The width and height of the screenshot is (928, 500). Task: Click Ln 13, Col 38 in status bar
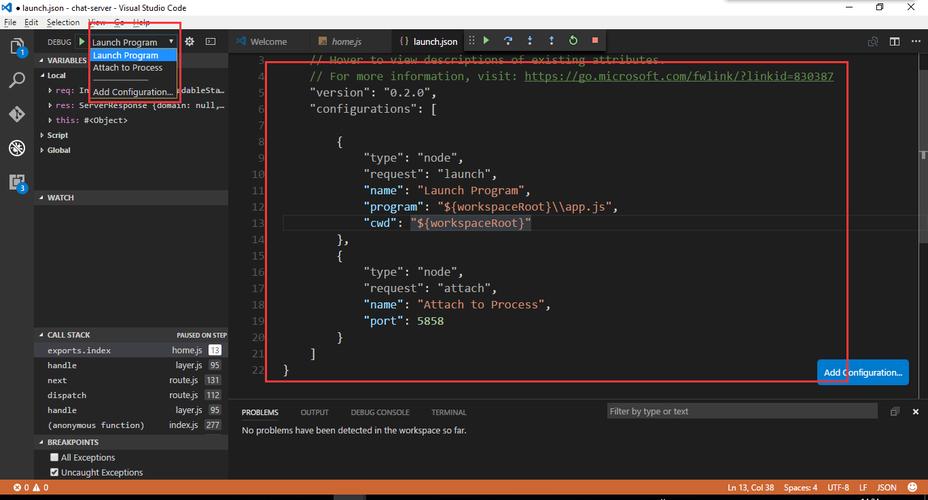[750, 488]
